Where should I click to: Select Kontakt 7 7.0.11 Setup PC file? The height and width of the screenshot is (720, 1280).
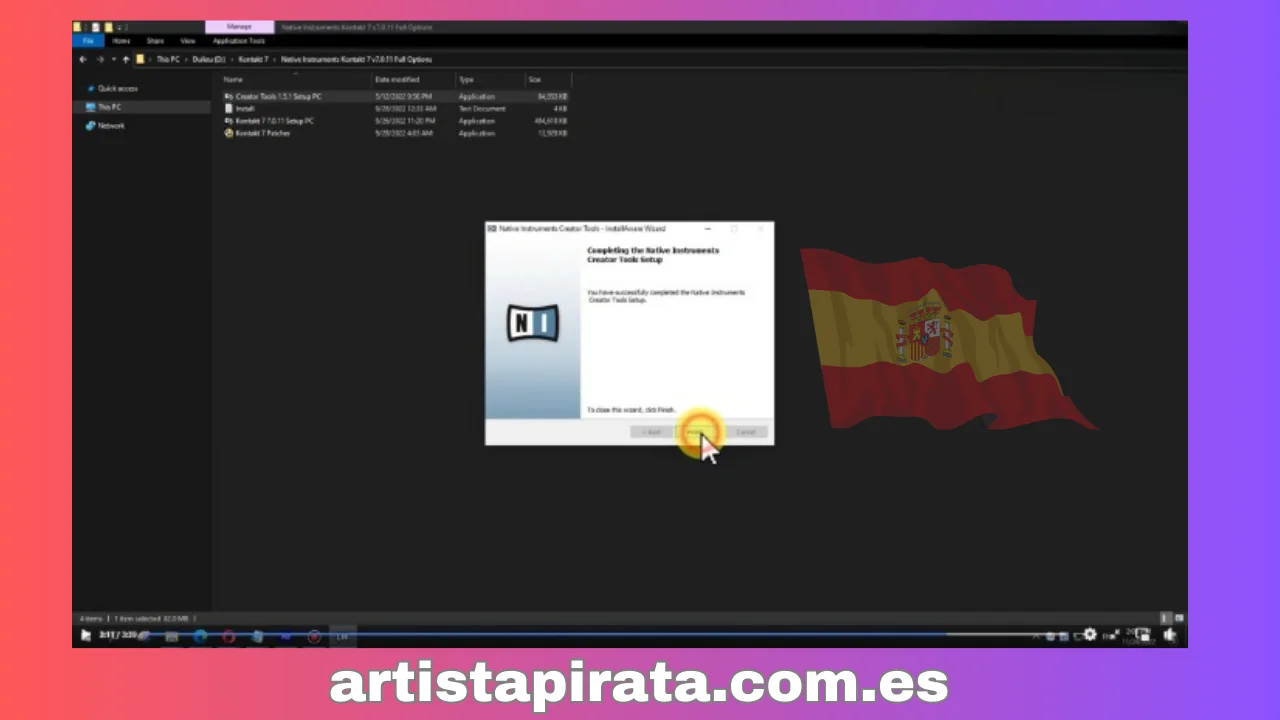coord(274,121)
